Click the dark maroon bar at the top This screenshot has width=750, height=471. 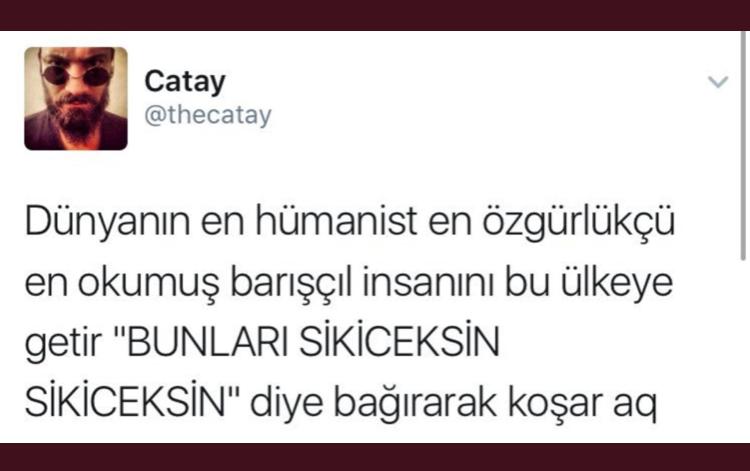(375, 15)
